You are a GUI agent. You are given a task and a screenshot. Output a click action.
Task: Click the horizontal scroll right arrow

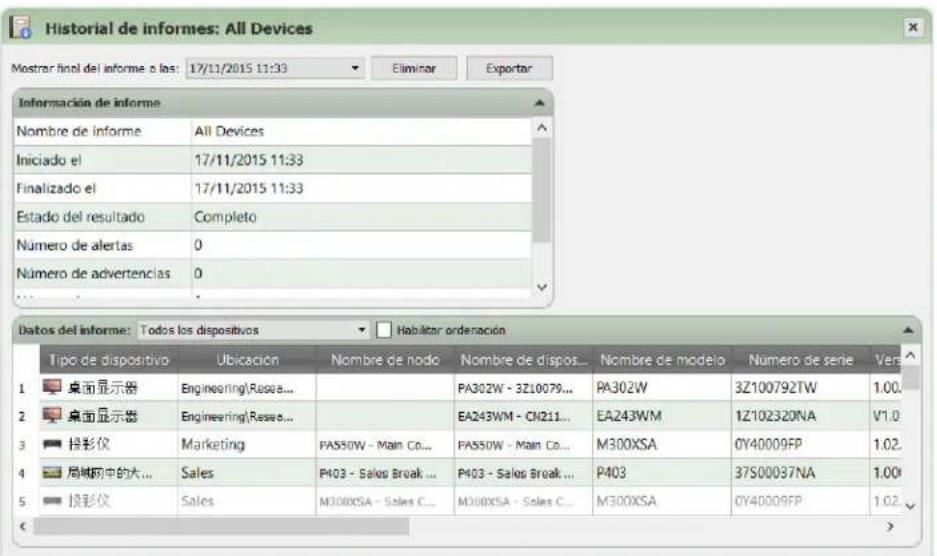[x=890, y=527]
